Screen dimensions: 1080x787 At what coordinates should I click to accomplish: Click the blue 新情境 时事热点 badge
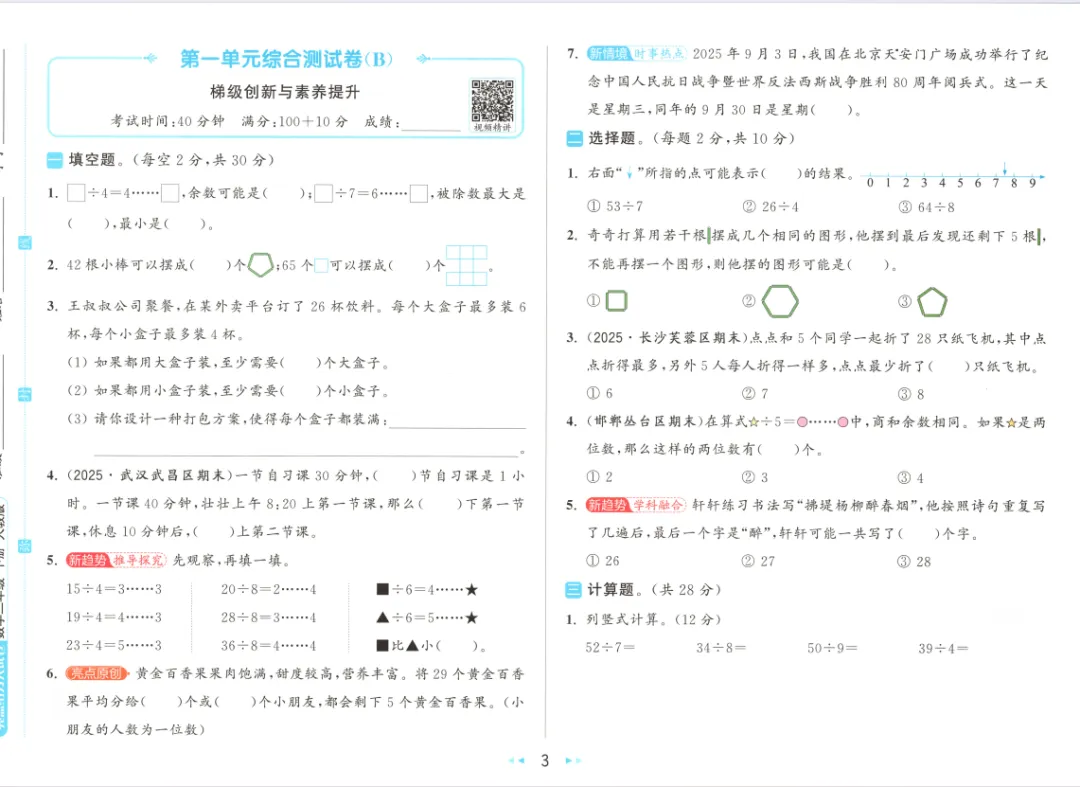point(637,54)
